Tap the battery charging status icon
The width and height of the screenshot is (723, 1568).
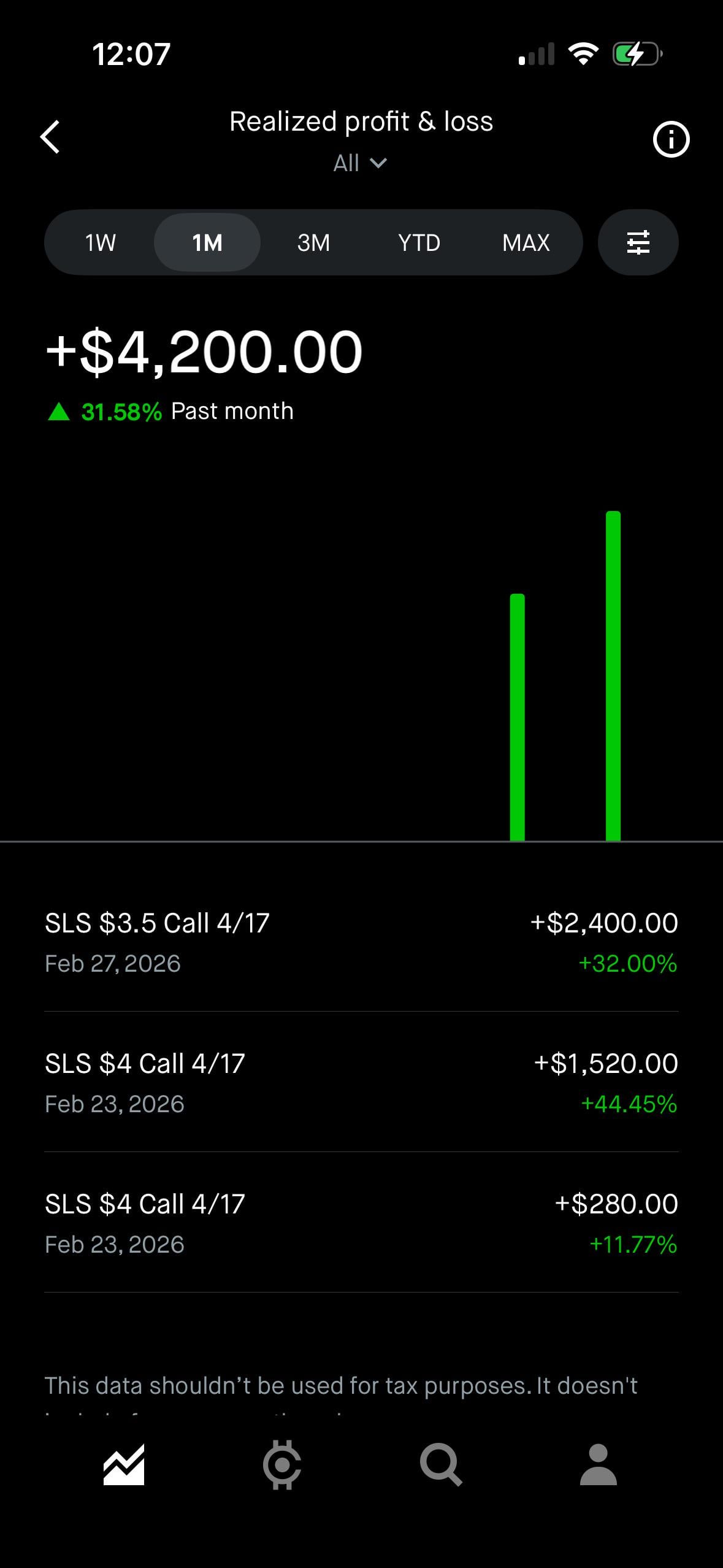637,54
